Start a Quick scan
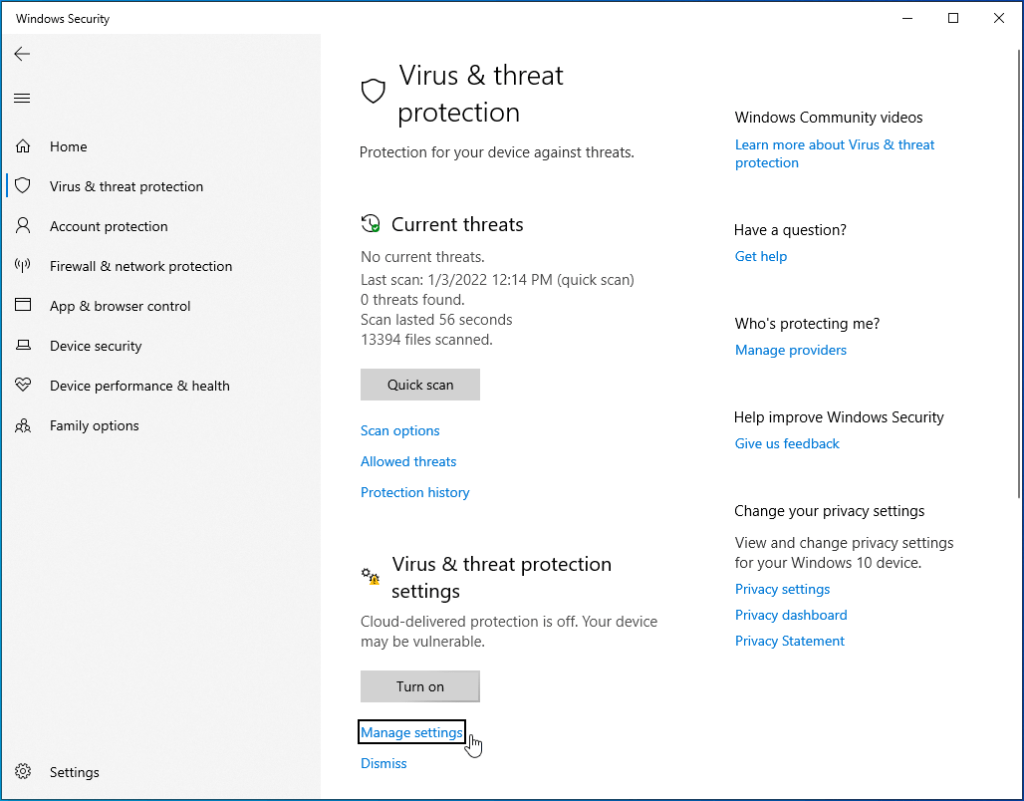 (419, 385)
